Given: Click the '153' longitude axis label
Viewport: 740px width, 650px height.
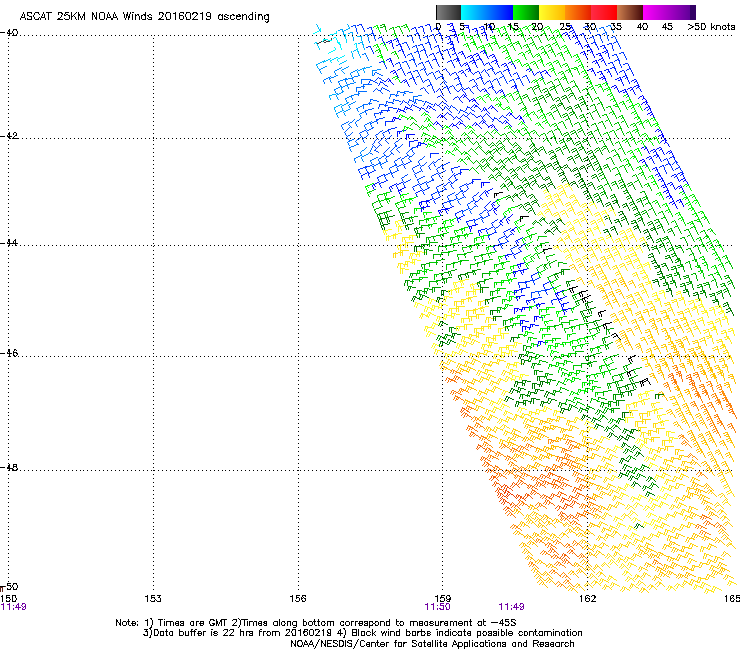Looking at the screenshot, I should click(x=153, y=599).
